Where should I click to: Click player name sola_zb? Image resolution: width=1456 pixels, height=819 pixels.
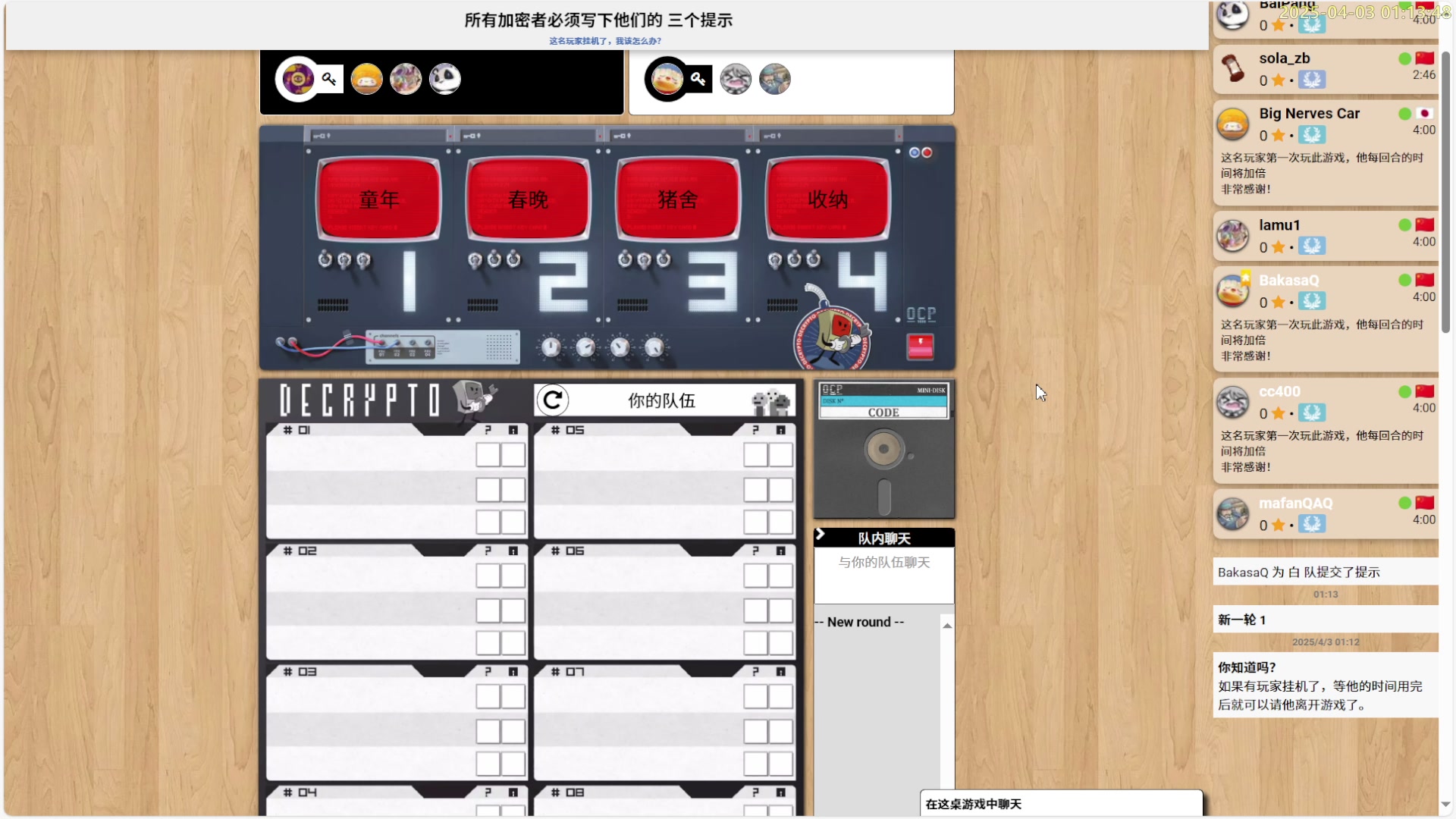tap(1285, 58)
